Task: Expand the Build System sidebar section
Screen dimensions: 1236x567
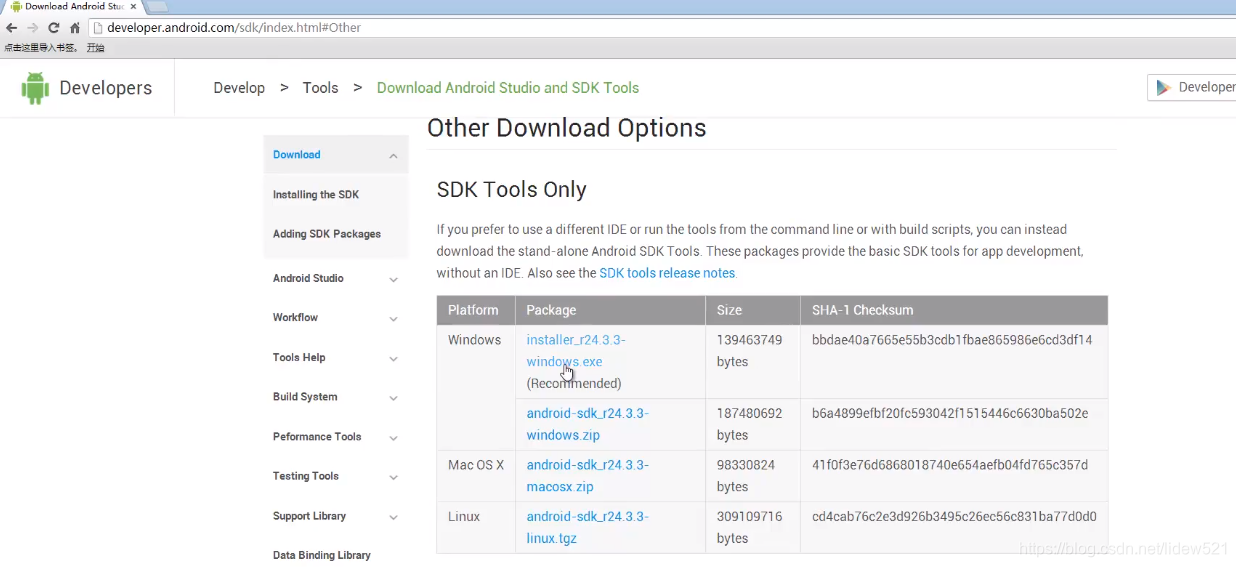Action: (393, 398)
